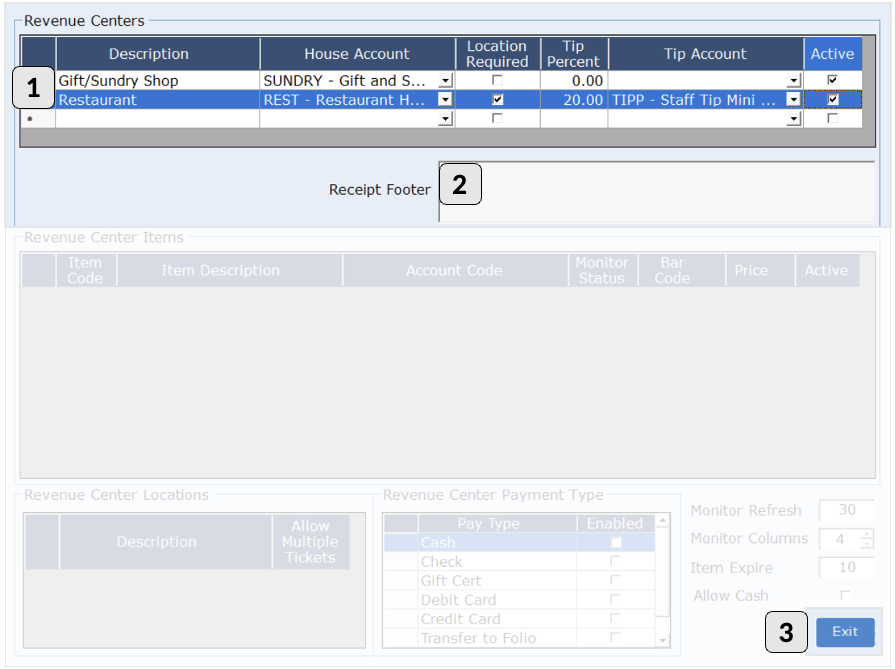This screenshot has width=895, height=669.
Task: Toggle Location Required for Gift/Sundry Shop
Action: [497, 80]
